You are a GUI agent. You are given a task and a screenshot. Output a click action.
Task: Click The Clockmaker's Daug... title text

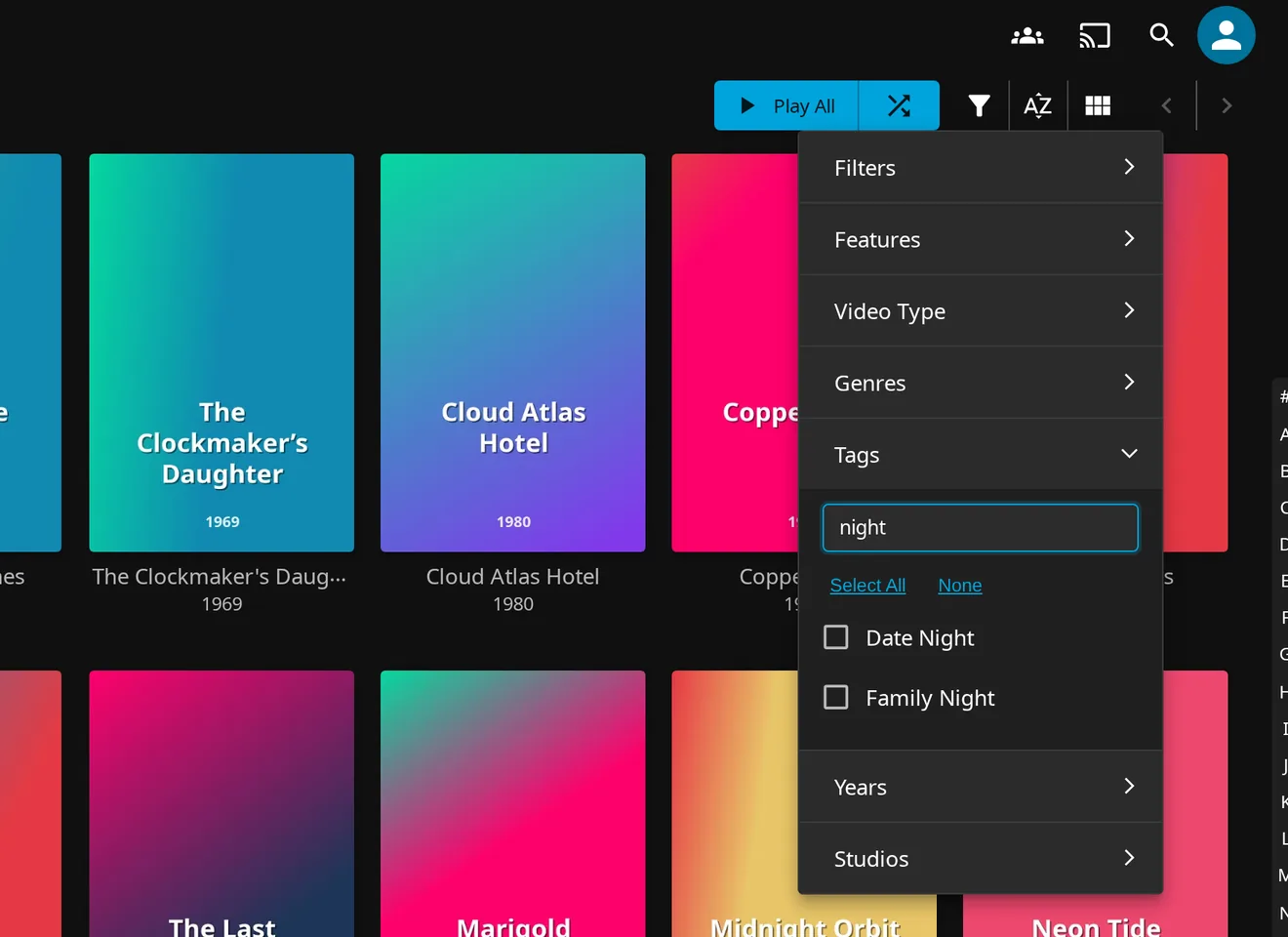[x=220, y=577]
